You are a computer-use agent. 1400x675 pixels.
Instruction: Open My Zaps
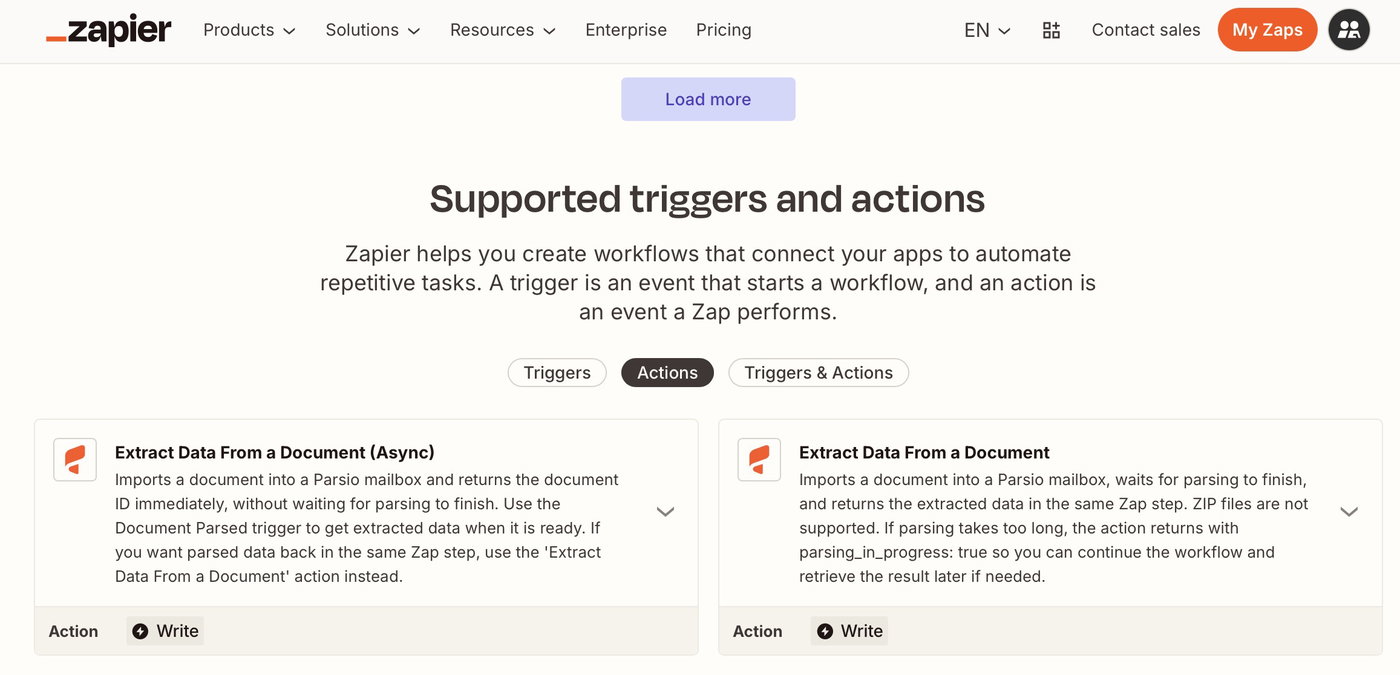[1267, 30]
